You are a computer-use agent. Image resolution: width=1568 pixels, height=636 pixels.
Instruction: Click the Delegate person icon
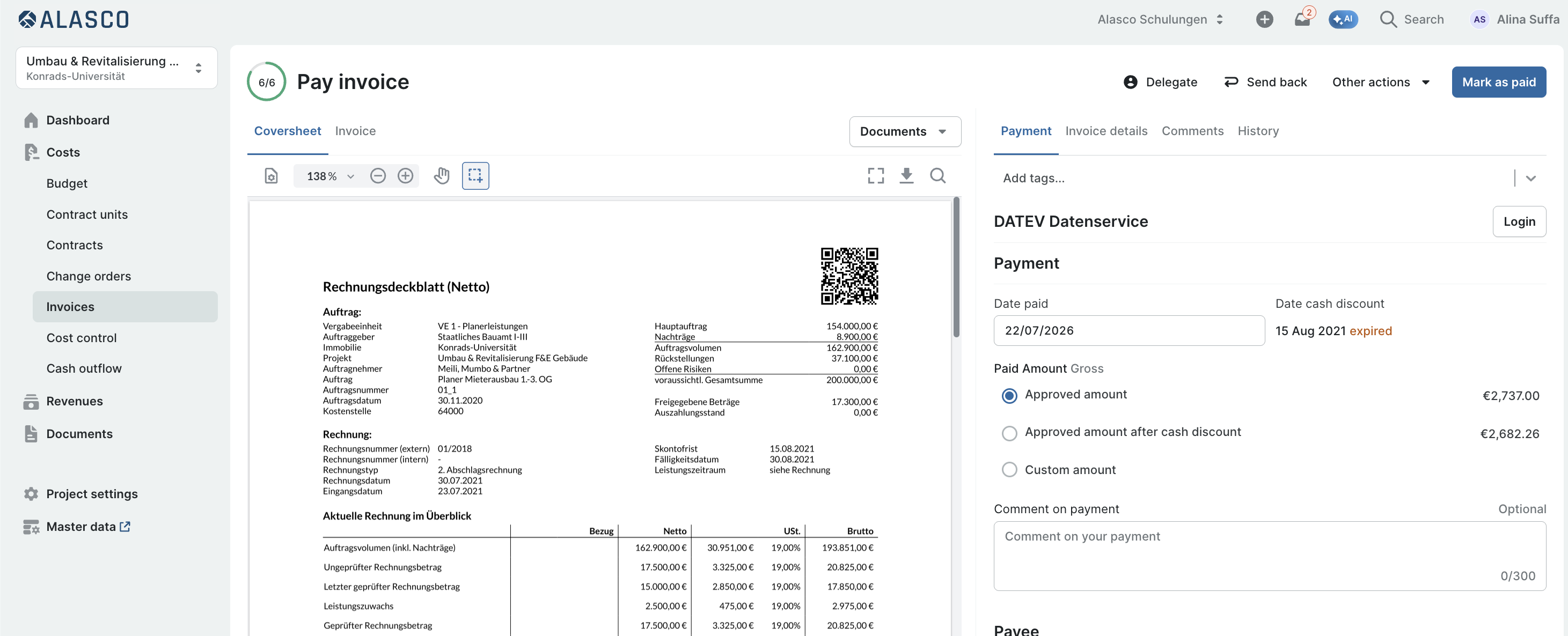point(1130,82)
